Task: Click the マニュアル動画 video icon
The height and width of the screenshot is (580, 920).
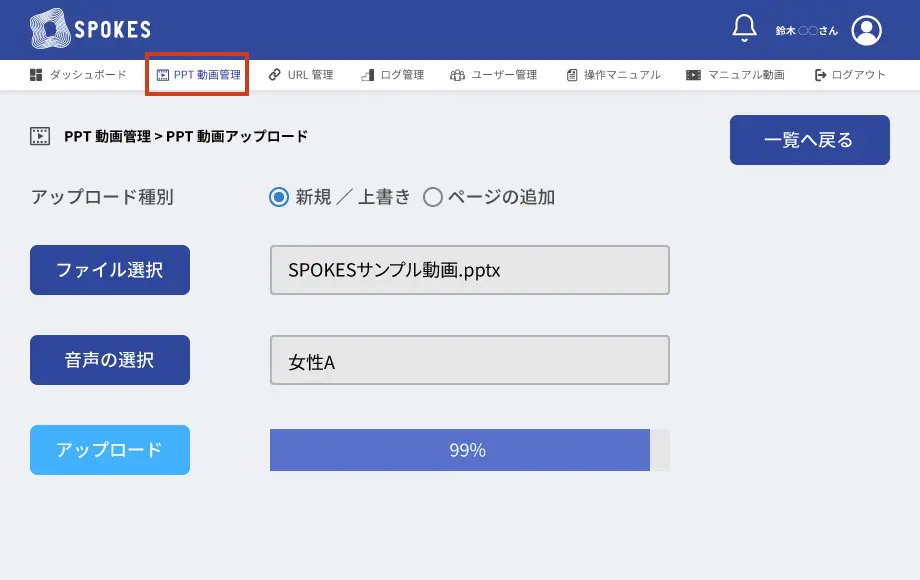Action: click(694, 75)
